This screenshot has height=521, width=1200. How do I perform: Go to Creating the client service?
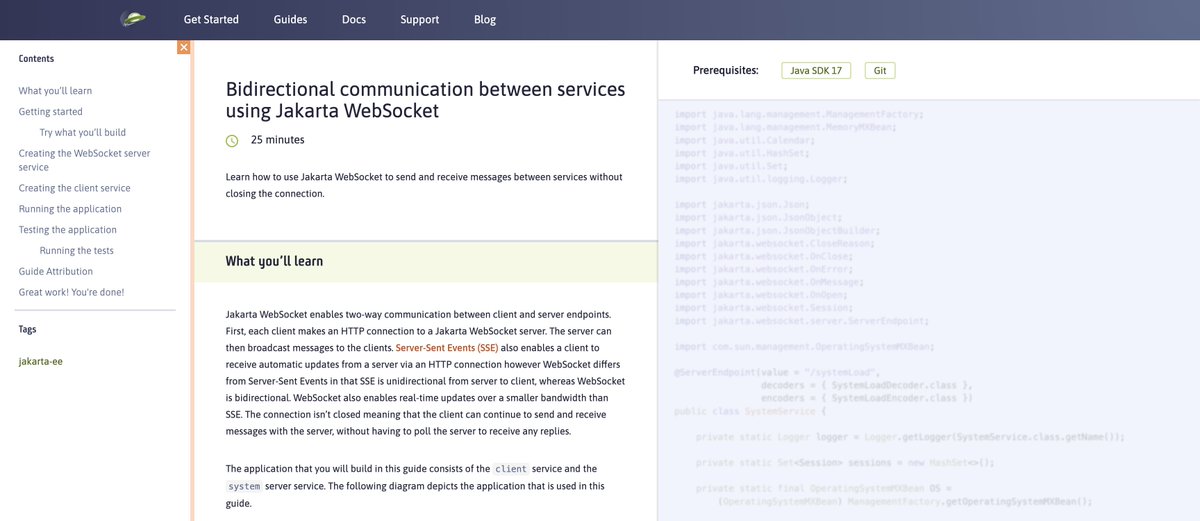coord(75,188)
